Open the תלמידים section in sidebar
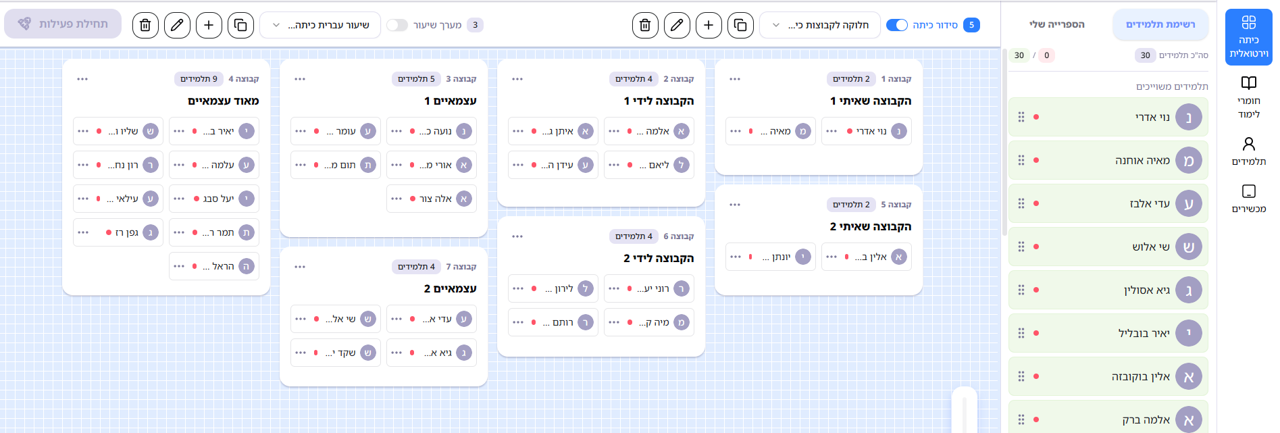Screen dimensions: 1280x433 click(x=1248, y=151)
